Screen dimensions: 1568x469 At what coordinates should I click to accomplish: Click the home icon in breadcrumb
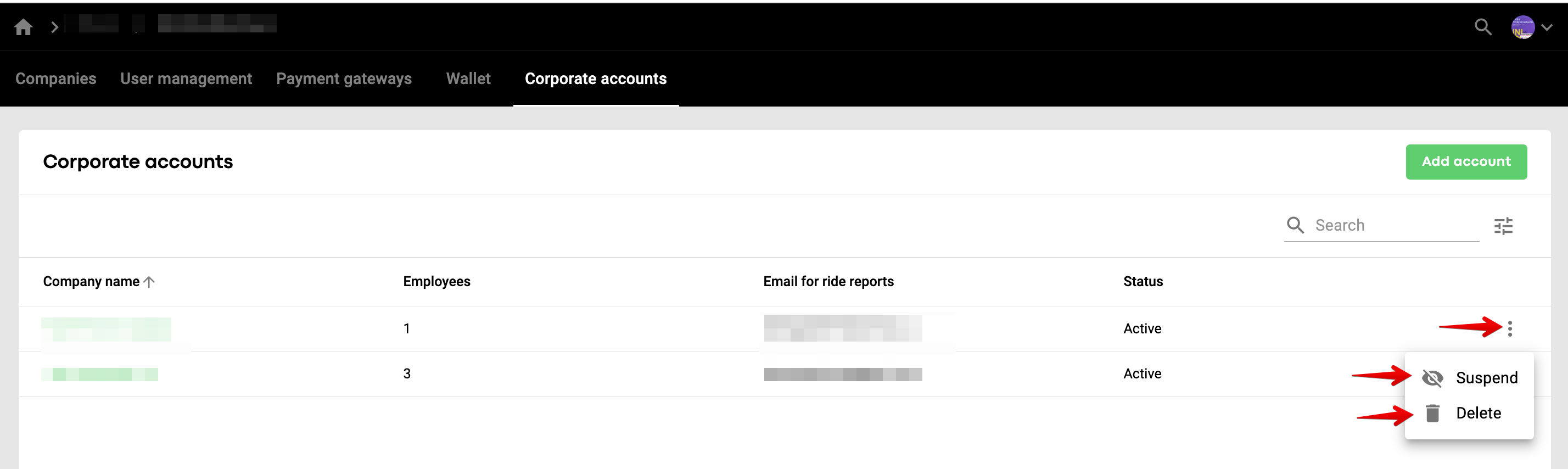[23, 27]
